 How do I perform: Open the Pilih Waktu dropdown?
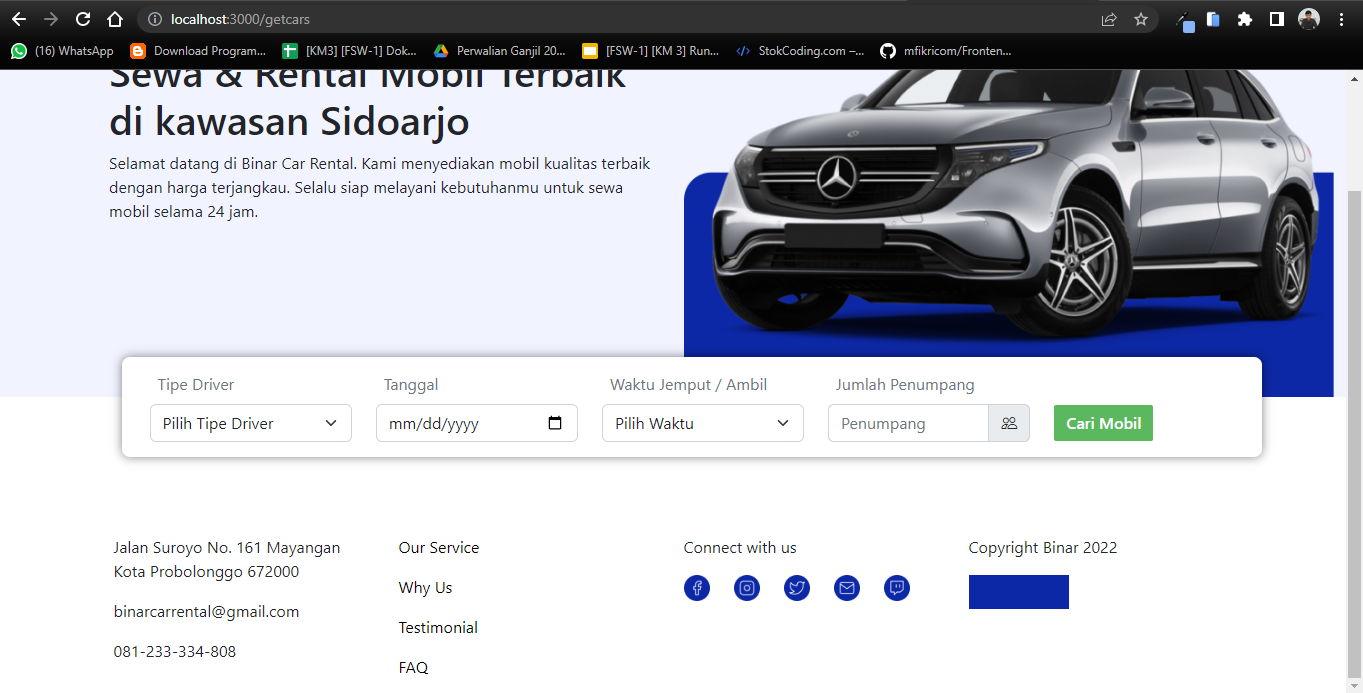point(702,423)
